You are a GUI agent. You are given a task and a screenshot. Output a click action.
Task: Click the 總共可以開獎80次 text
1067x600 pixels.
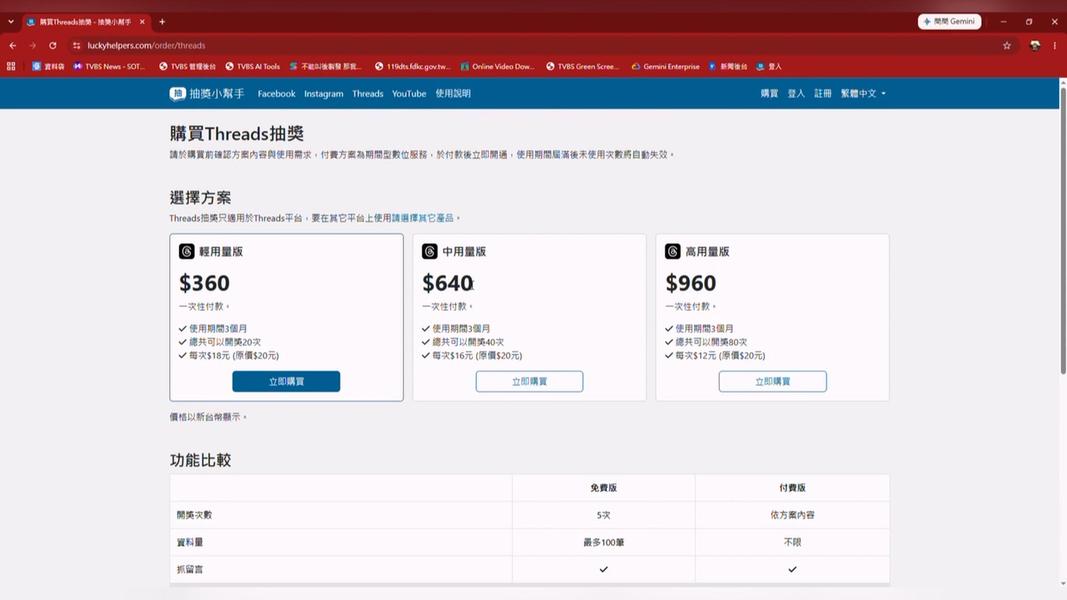click(711, 341)
